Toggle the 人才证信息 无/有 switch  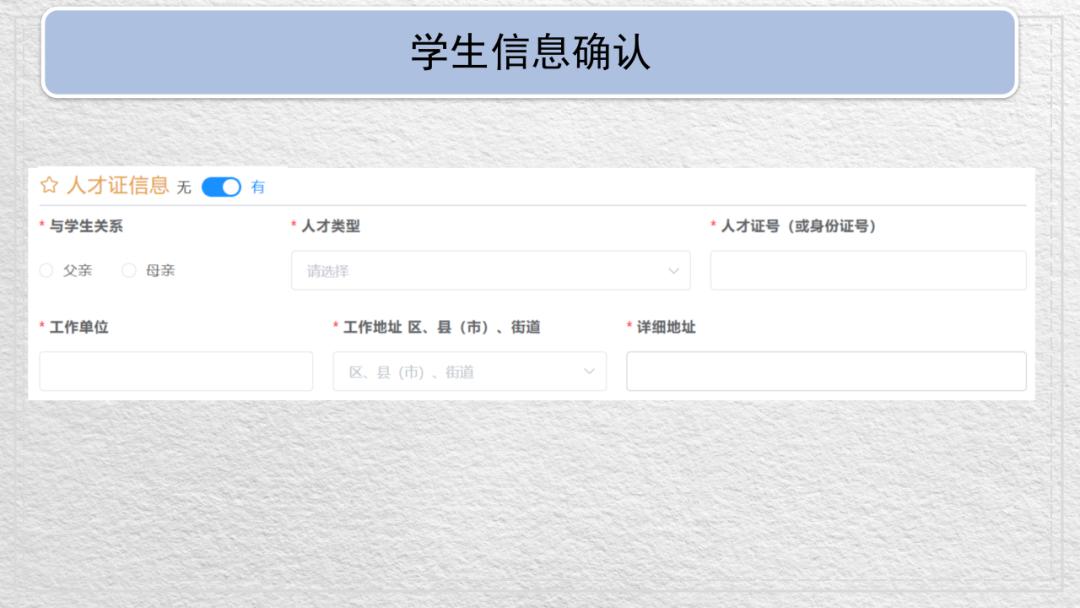point(221,187)
